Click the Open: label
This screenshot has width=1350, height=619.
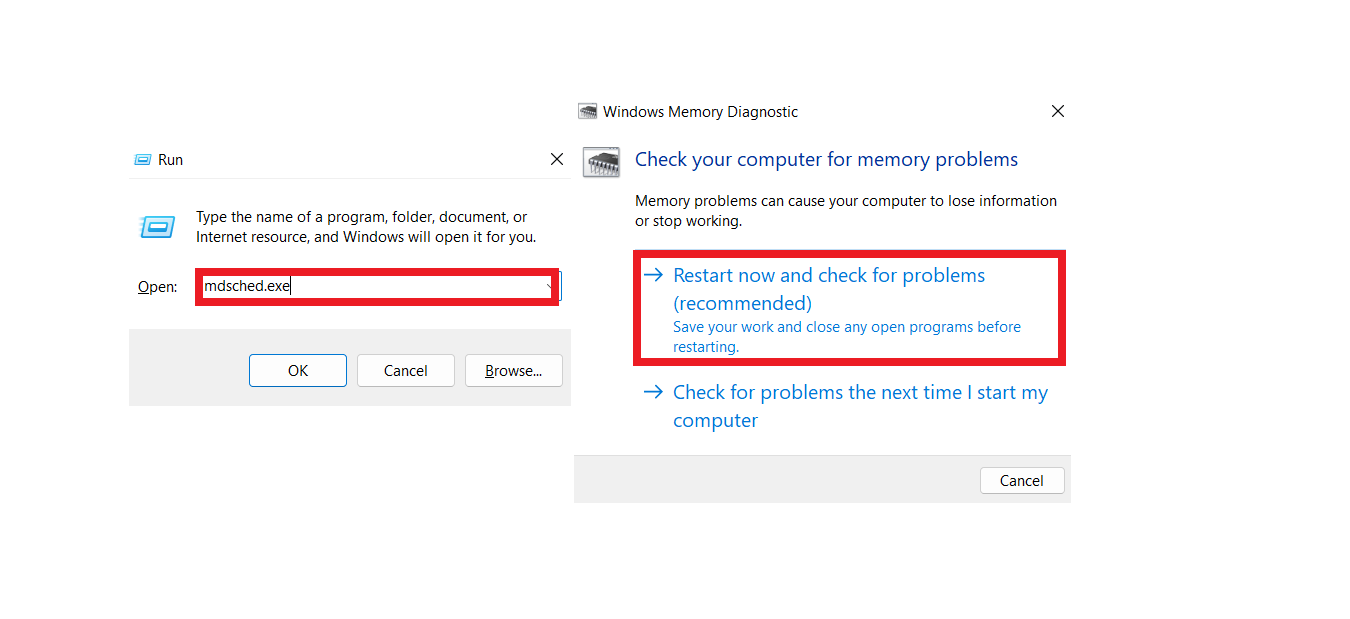pyautogui.click(x=157, y=287)
